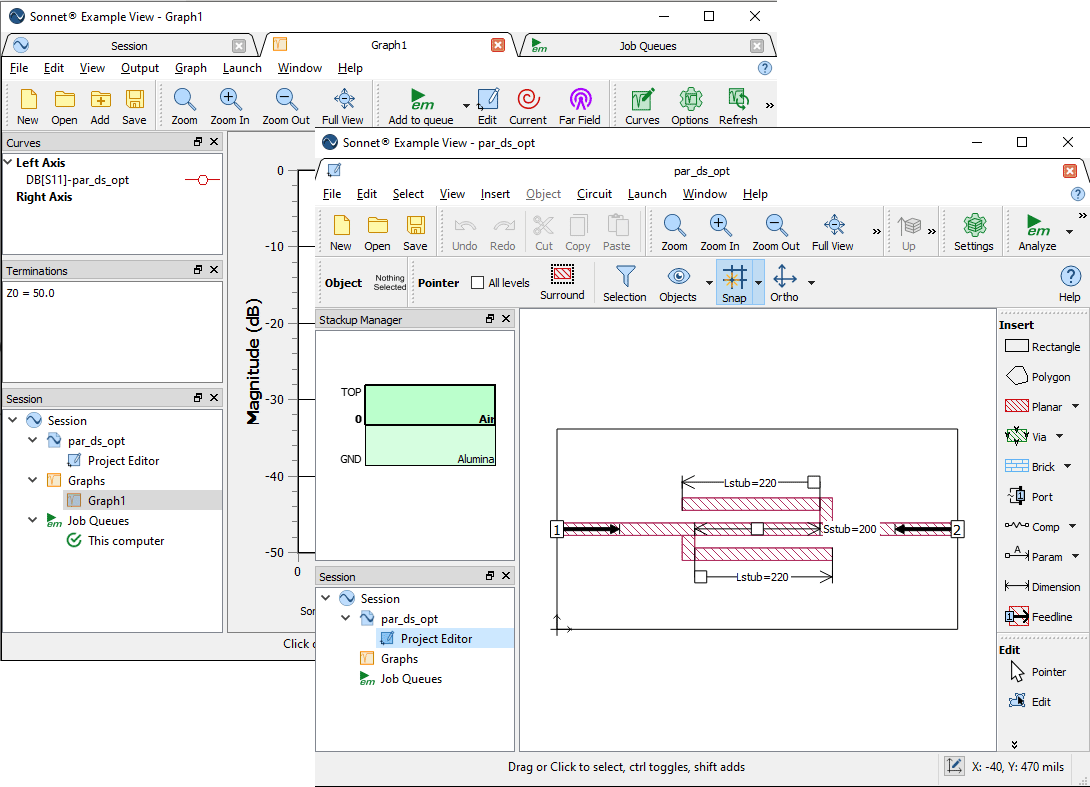This screenshot has width=1090, height=787.
Task: Select the Planar metal insert tool
Action: pos(1034,407)
